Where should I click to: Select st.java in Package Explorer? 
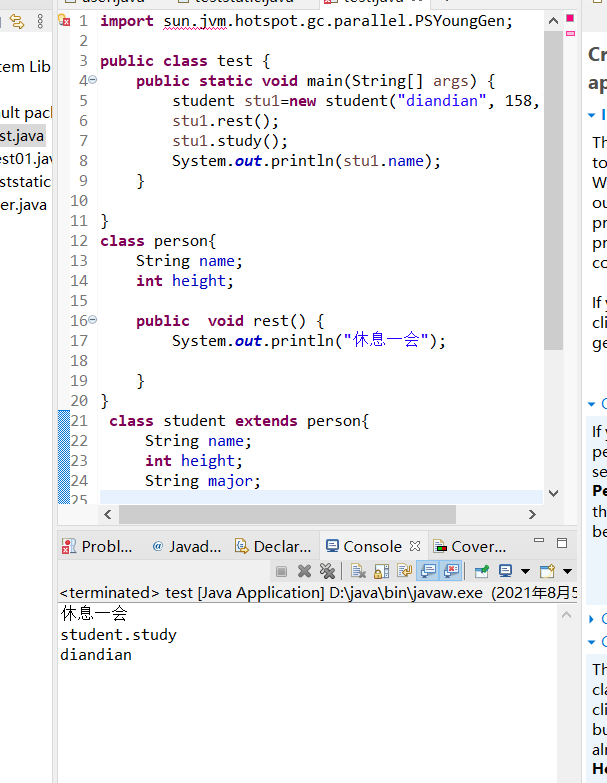22,136
